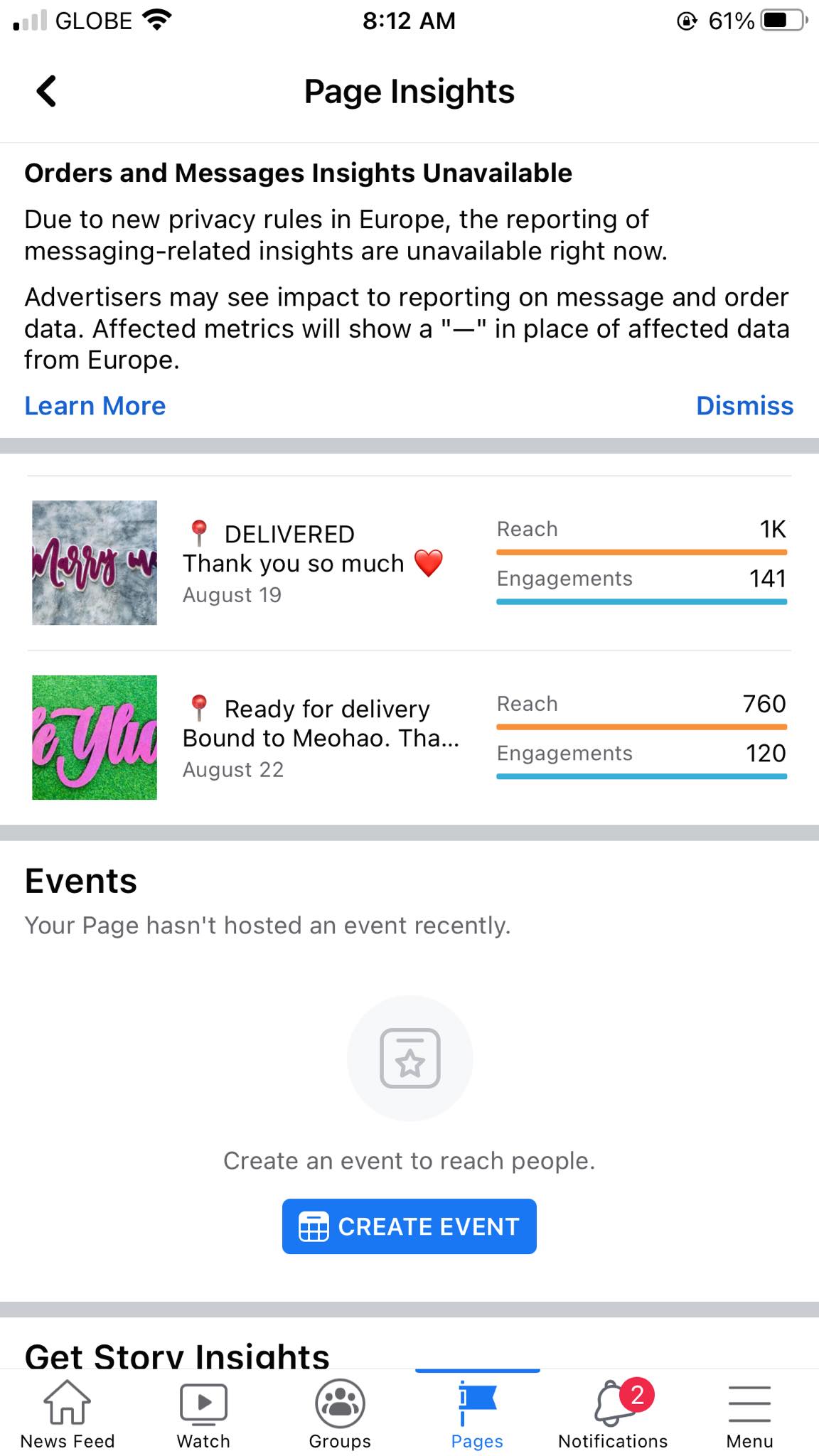
Task: Tap the blue Engagements bar showing 141
Action: coord(641,601)
